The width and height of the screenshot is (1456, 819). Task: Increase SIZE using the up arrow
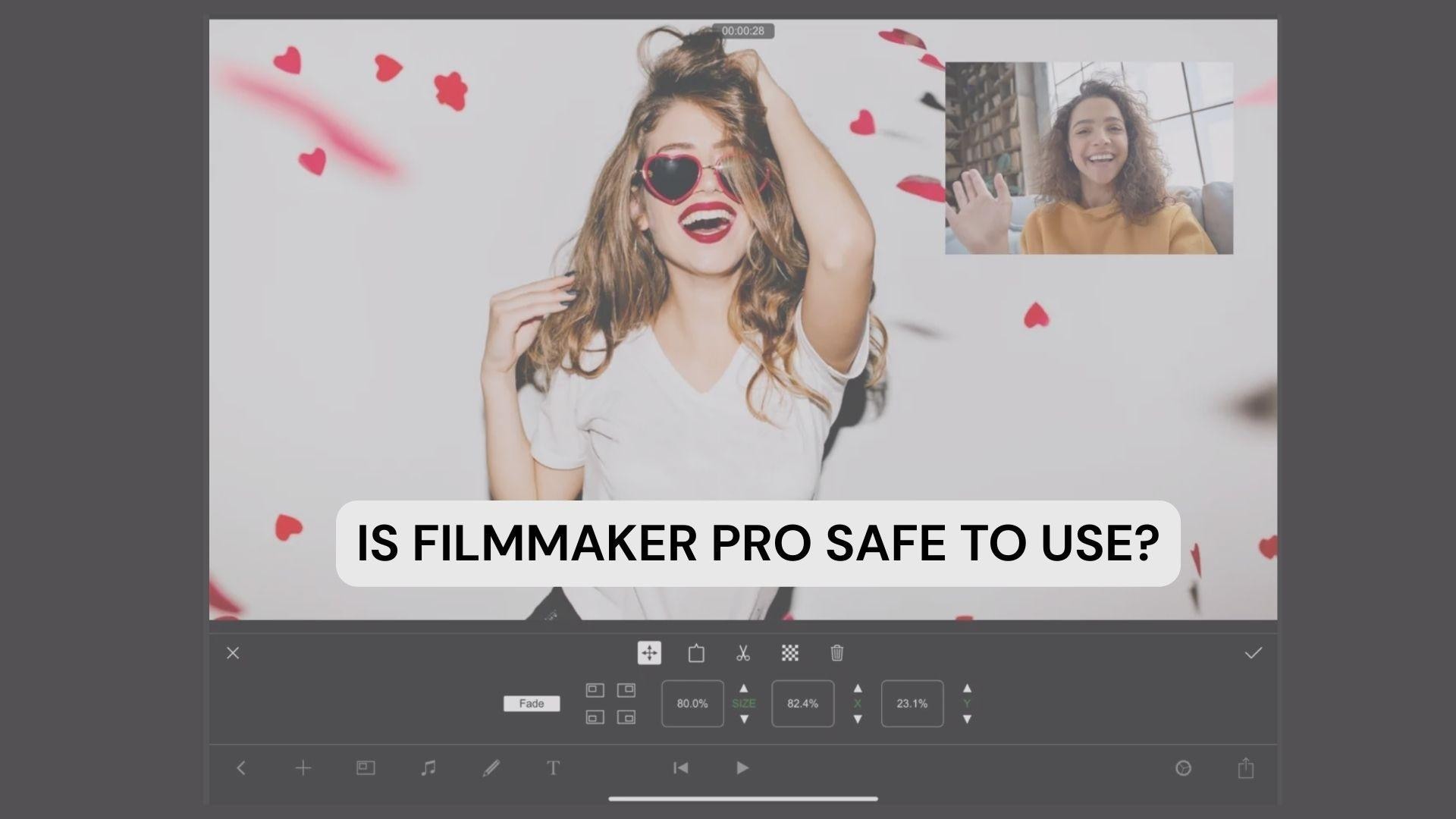744,690
